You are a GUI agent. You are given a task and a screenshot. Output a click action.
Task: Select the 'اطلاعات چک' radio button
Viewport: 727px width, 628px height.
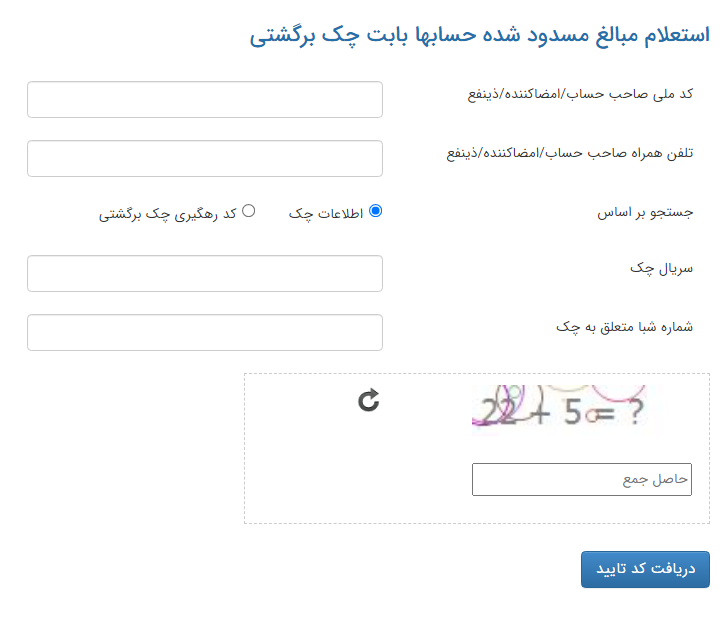click(376, 211)
